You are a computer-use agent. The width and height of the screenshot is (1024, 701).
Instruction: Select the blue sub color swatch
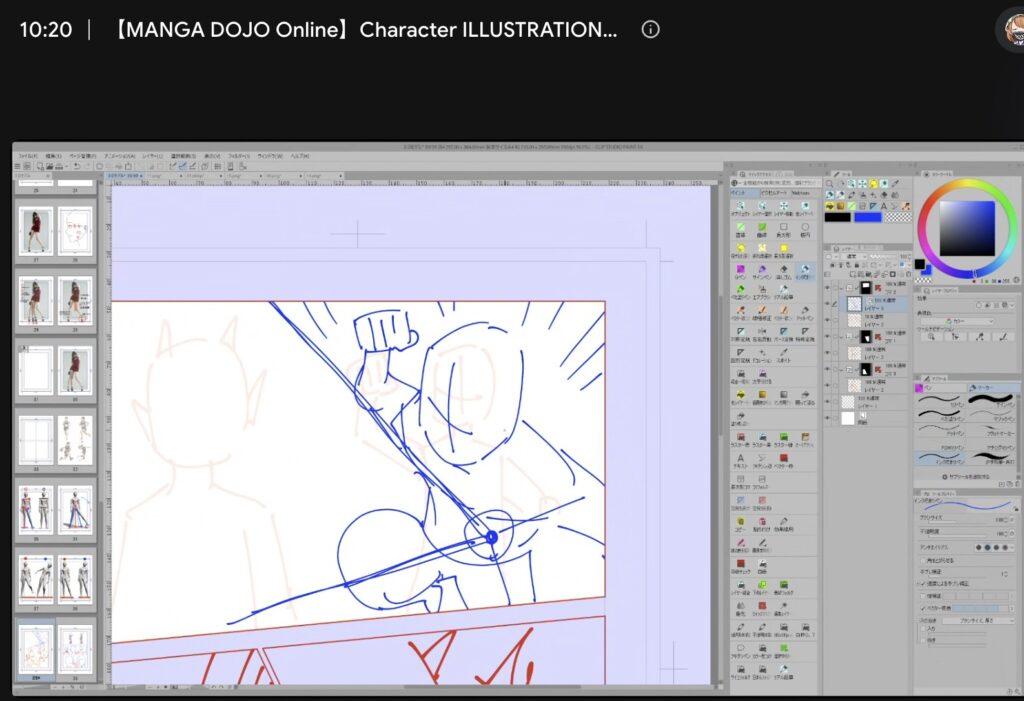pos(867,218)
